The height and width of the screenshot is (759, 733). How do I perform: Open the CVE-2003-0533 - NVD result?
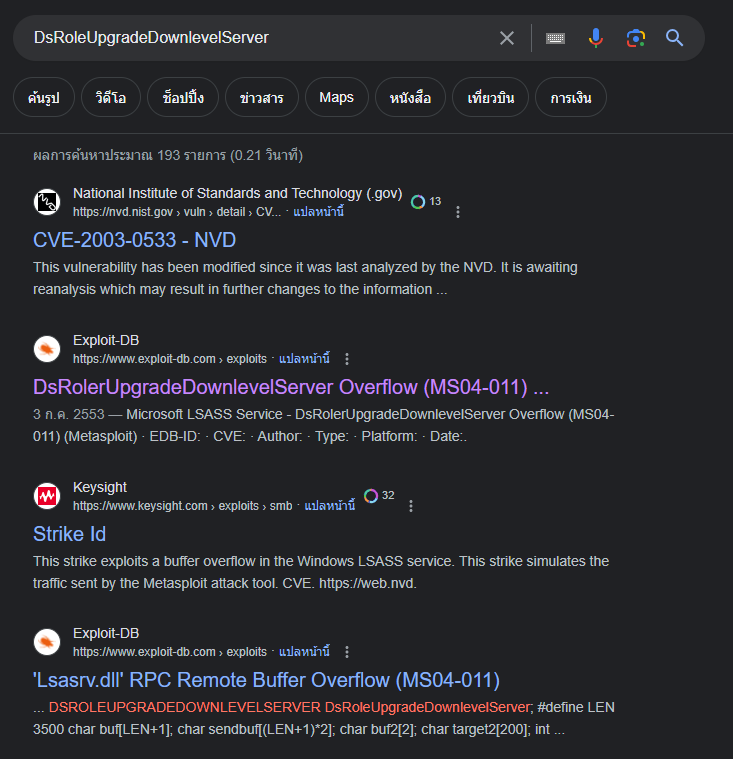point(135,240)
